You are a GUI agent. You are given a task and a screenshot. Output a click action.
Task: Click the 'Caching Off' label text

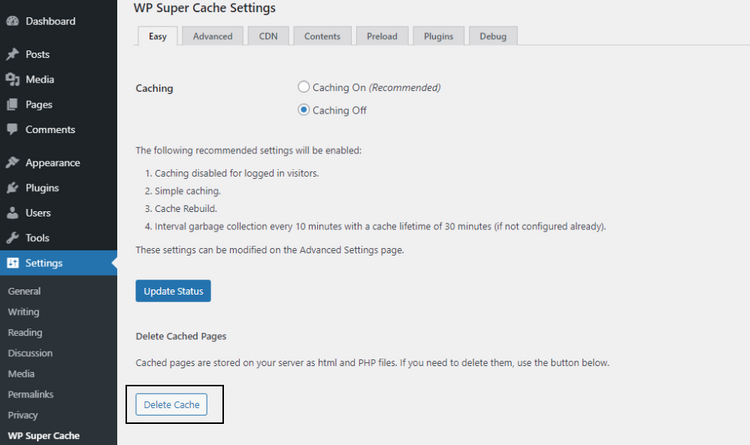coord(340,111)
